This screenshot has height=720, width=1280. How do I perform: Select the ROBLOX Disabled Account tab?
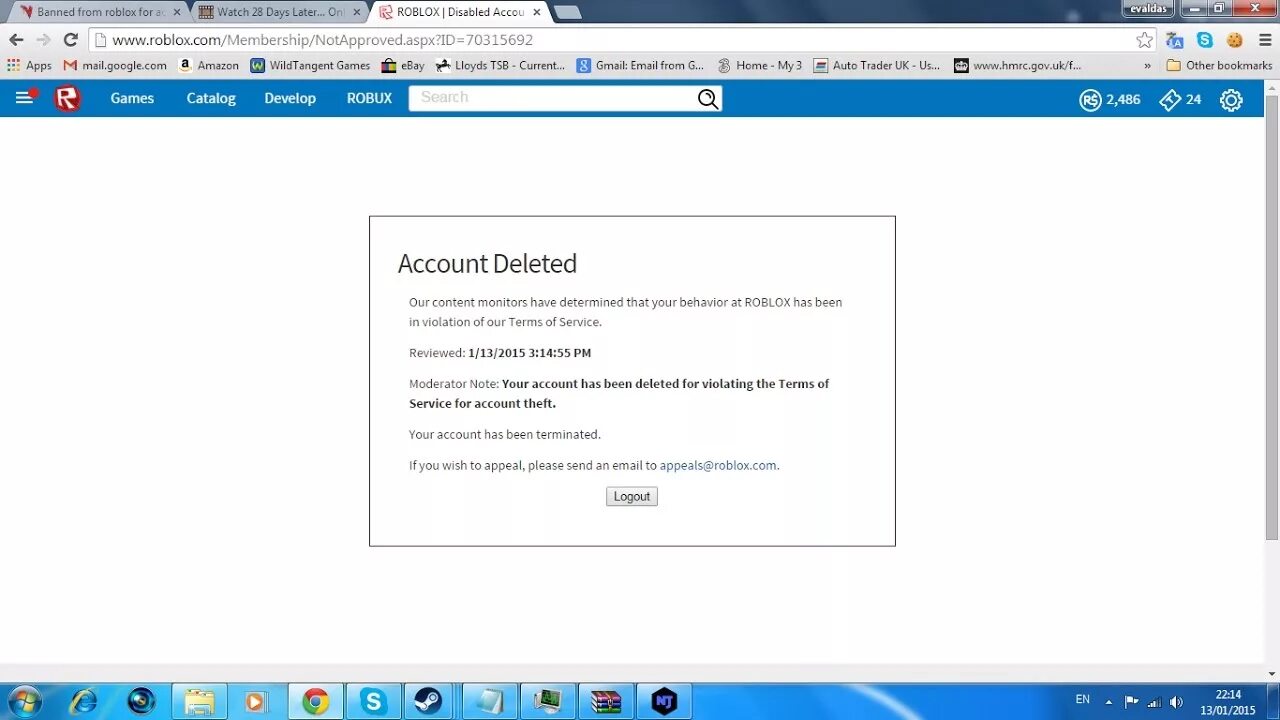[459, 12]
